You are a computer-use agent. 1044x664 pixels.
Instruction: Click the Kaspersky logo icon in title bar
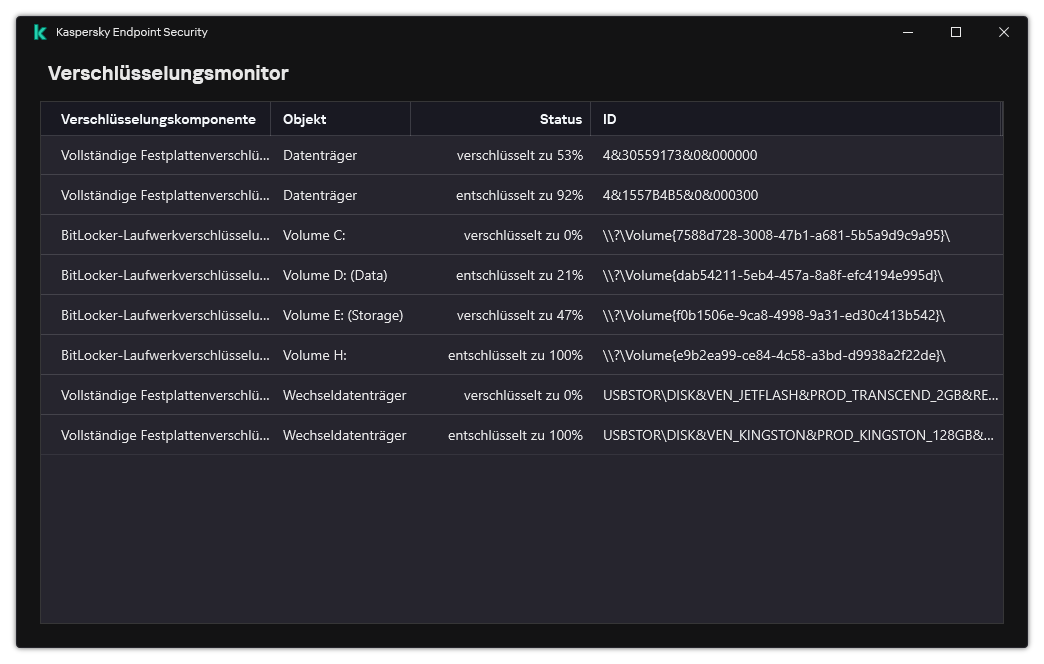pyautogui.click(x=40, y=32)
